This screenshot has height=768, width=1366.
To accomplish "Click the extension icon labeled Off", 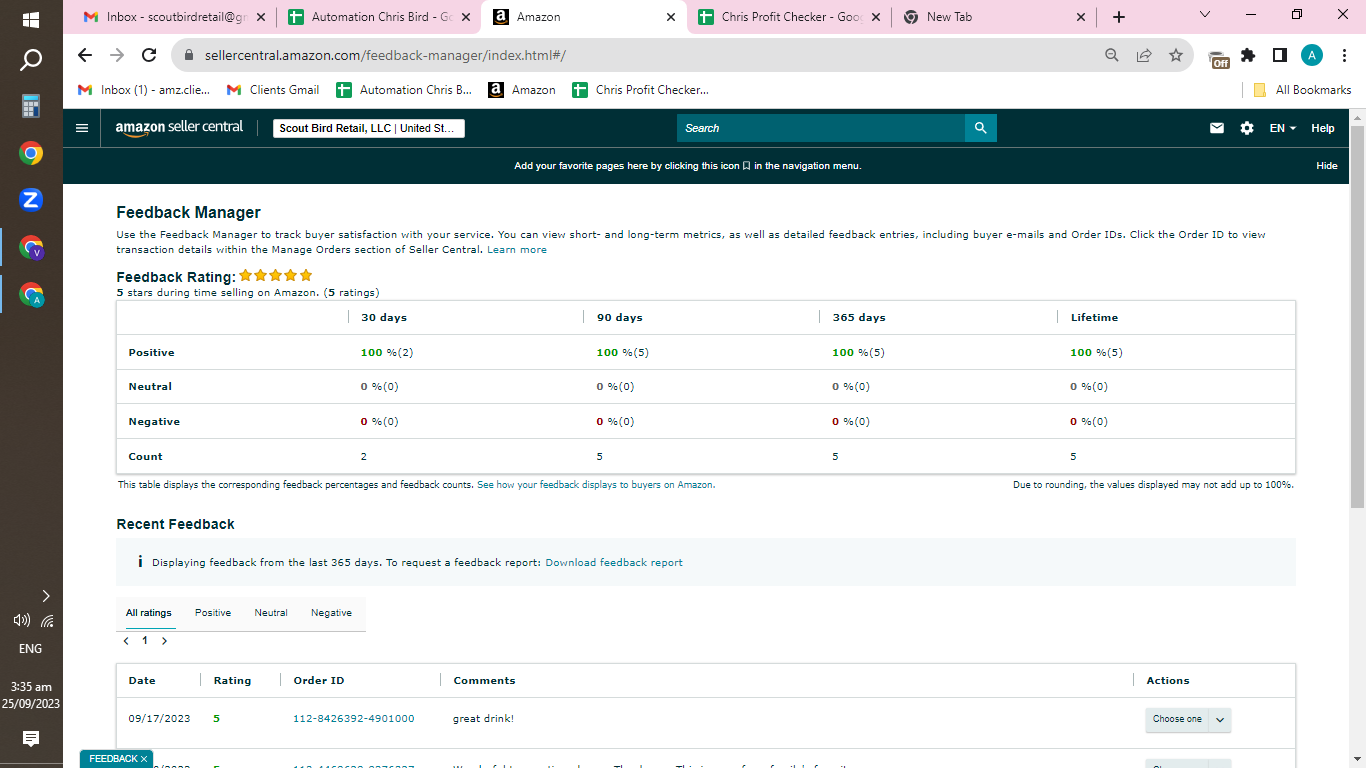I will [x=1218, y=59].
